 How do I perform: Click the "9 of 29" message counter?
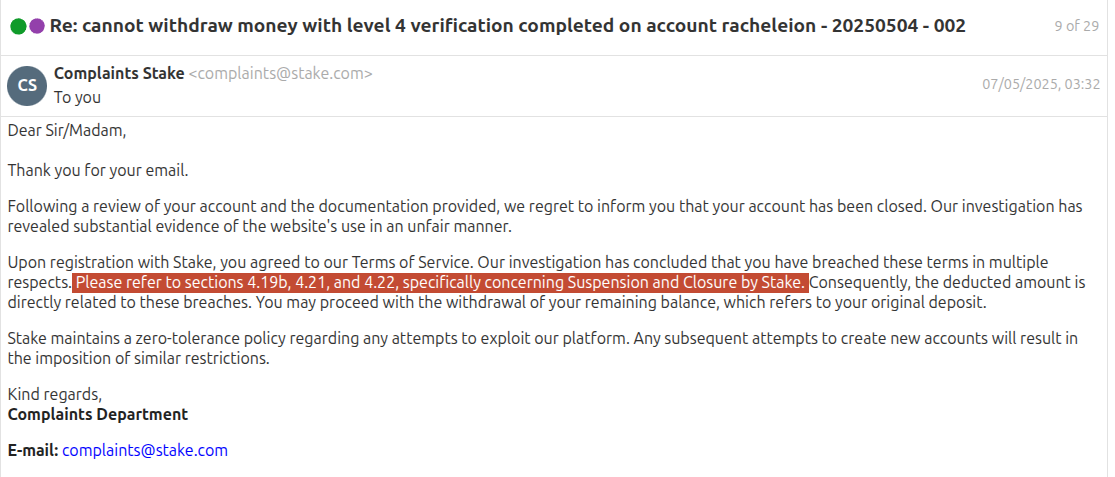point(1076,26)
